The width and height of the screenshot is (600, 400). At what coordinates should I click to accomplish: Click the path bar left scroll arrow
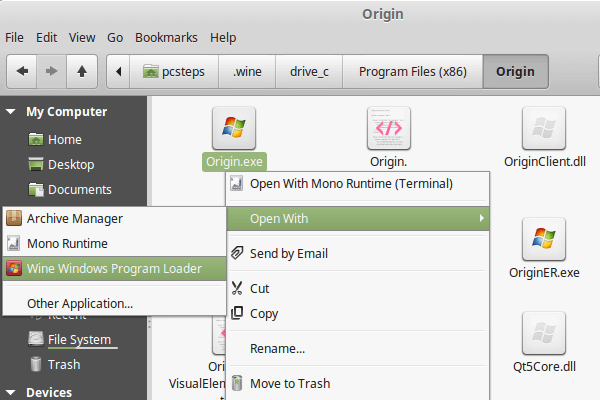119,71
